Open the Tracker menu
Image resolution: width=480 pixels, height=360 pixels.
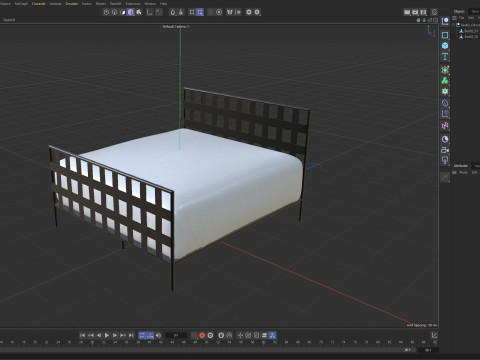pos(87,4)
